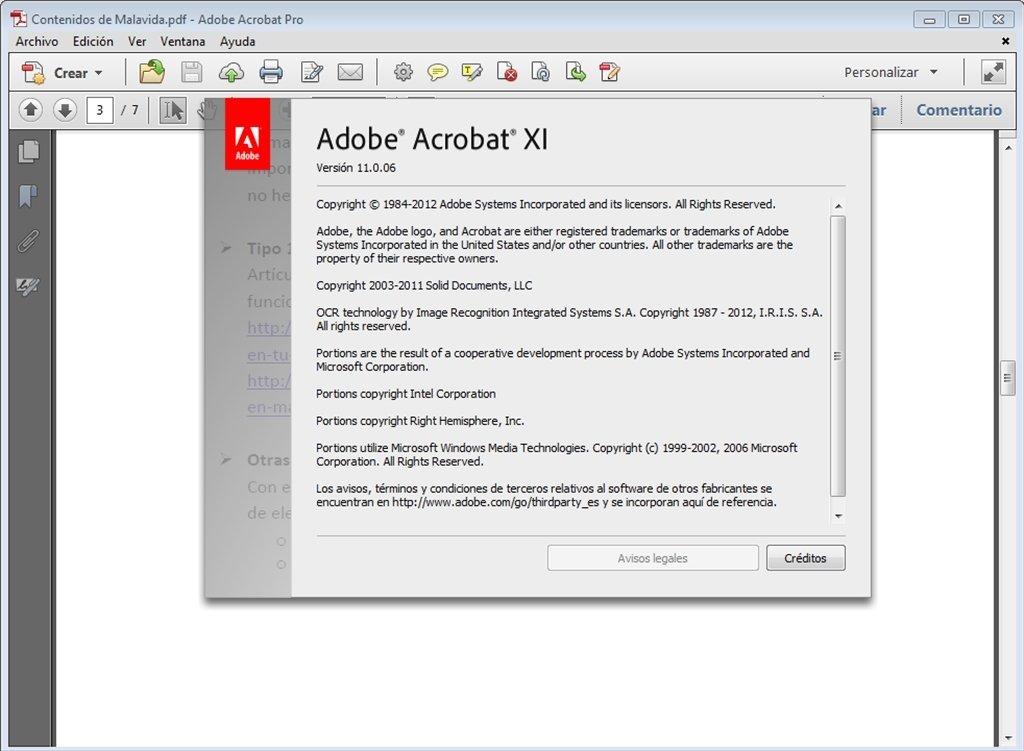This screenshot has height=751, width=1024.
Task: Click the Créditos button
Action: 805,558
